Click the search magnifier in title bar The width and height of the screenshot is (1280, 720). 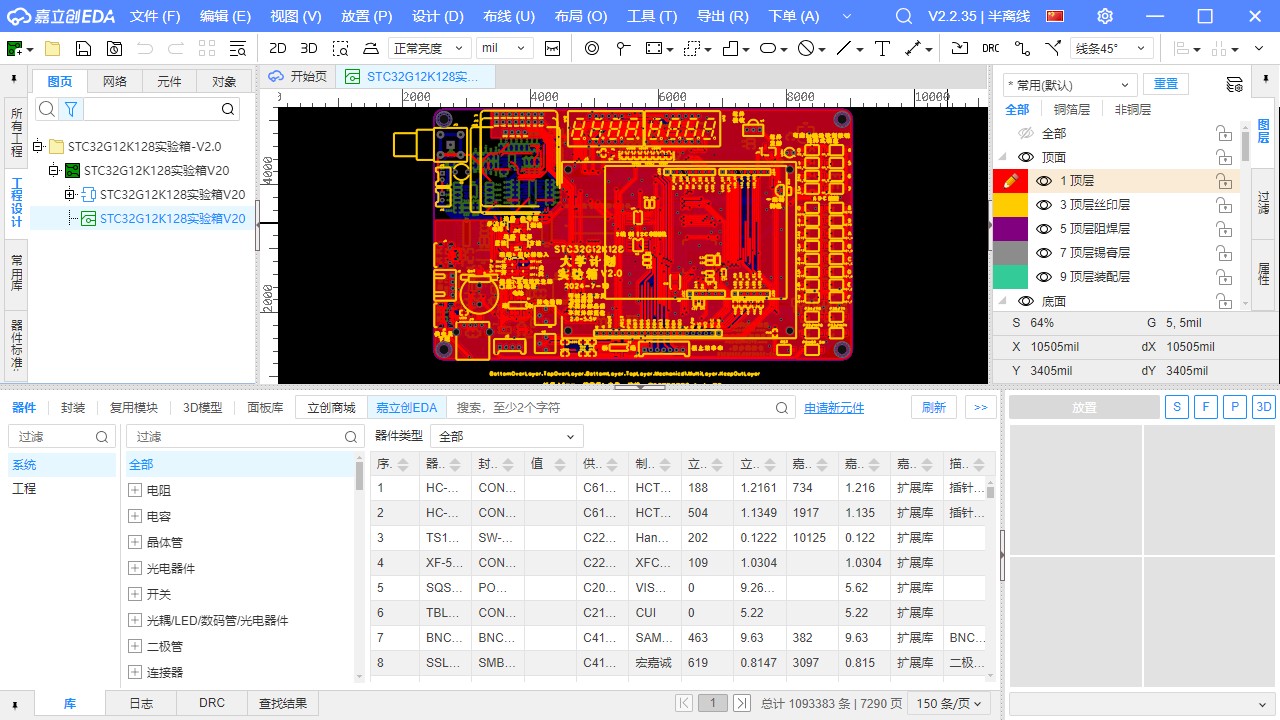click(903, 16)
